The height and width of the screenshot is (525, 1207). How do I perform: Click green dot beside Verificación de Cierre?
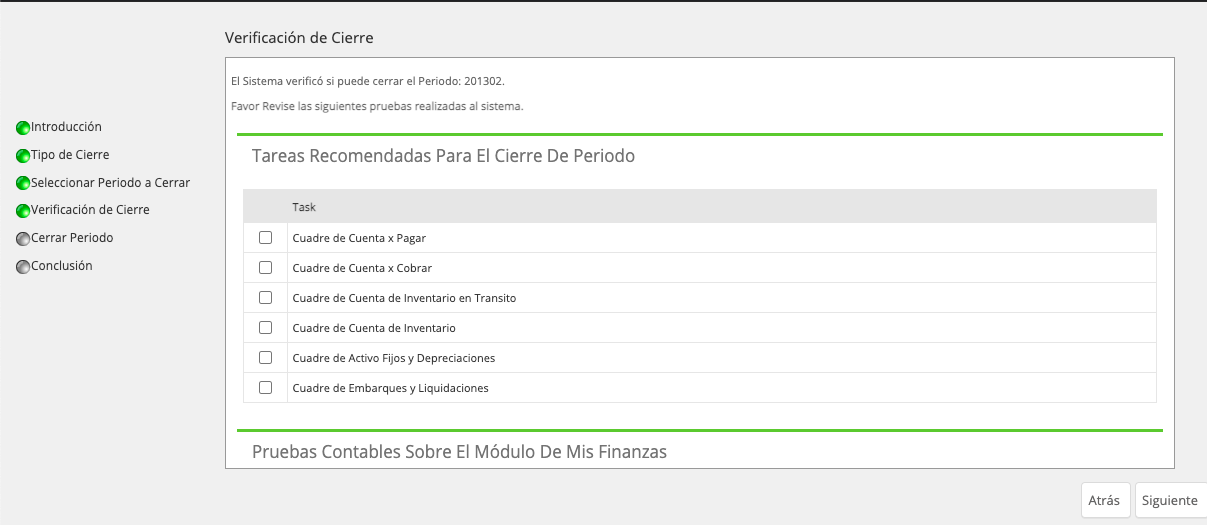click(x=23, y=211)
